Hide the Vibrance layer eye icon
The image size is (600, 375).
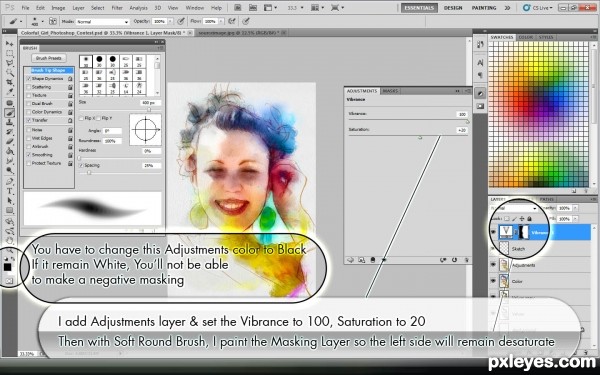coord(493,232)
